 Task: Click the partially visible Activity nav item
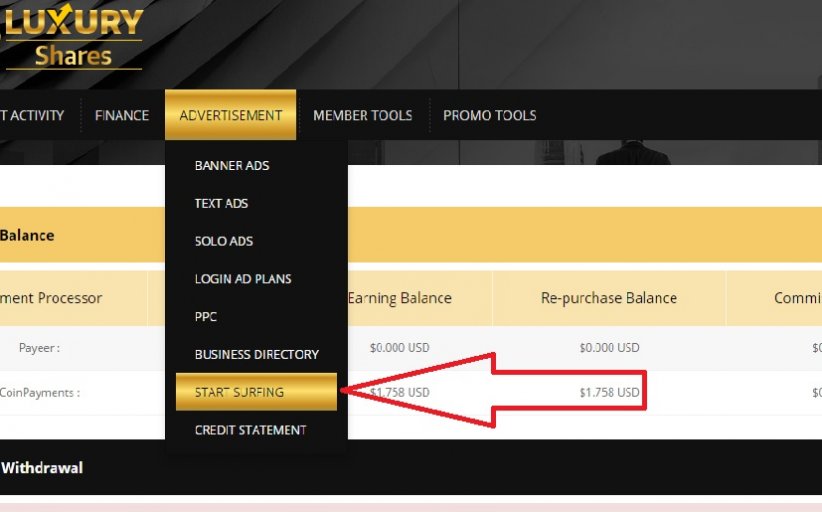(x=32, y=116)
